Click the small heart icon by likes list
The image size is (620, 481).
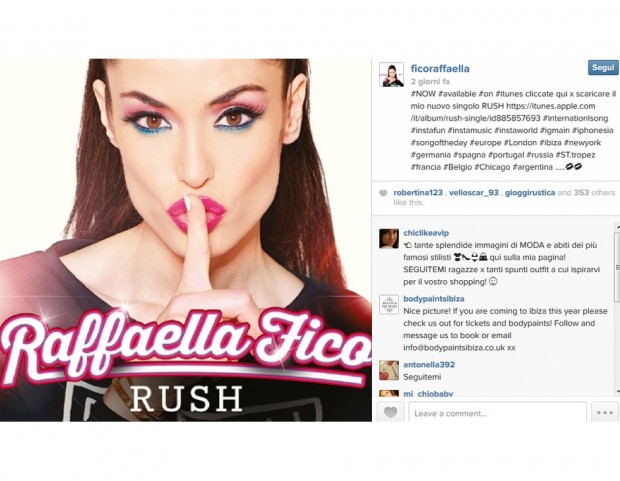(x=383, y=193)
